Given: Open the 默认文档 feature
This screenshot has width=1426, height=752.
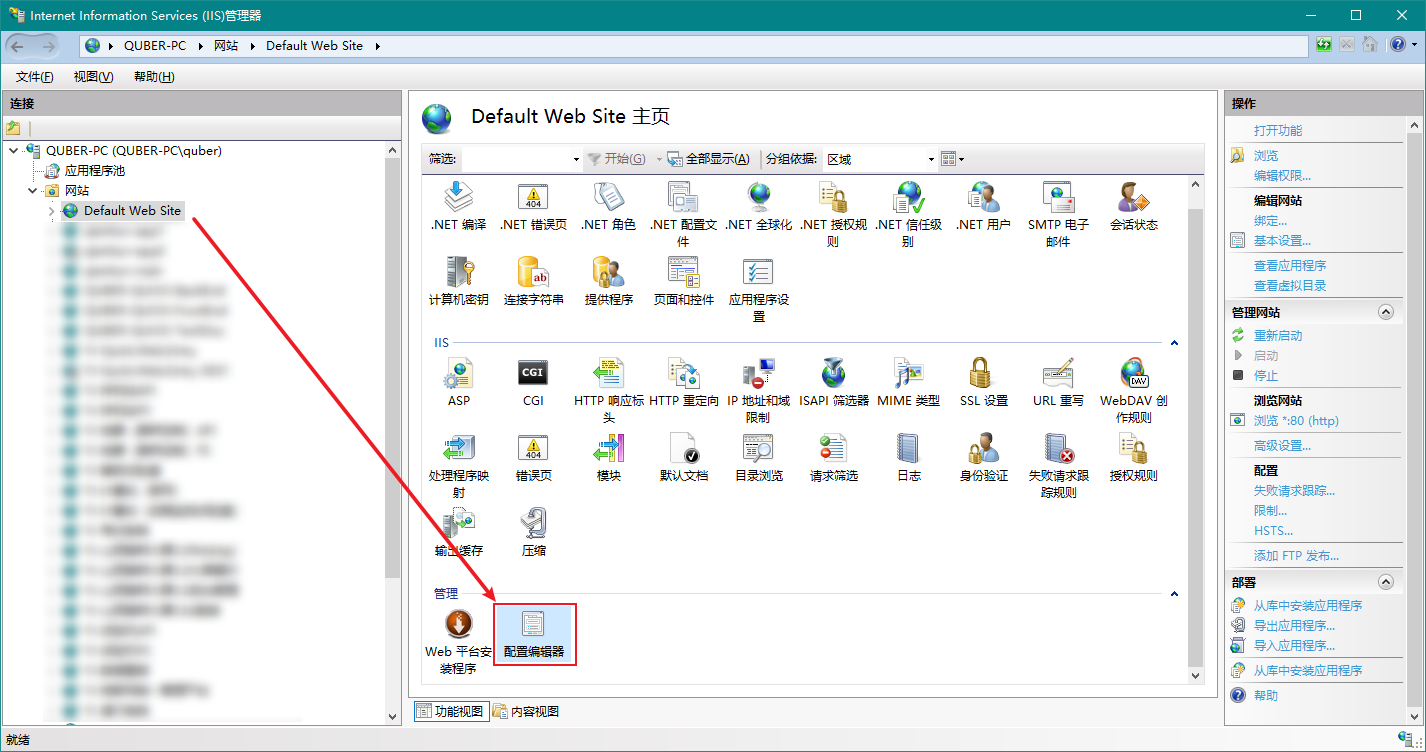Looking at the screenshot, I should pyautogui.click(x=684, y=450).
